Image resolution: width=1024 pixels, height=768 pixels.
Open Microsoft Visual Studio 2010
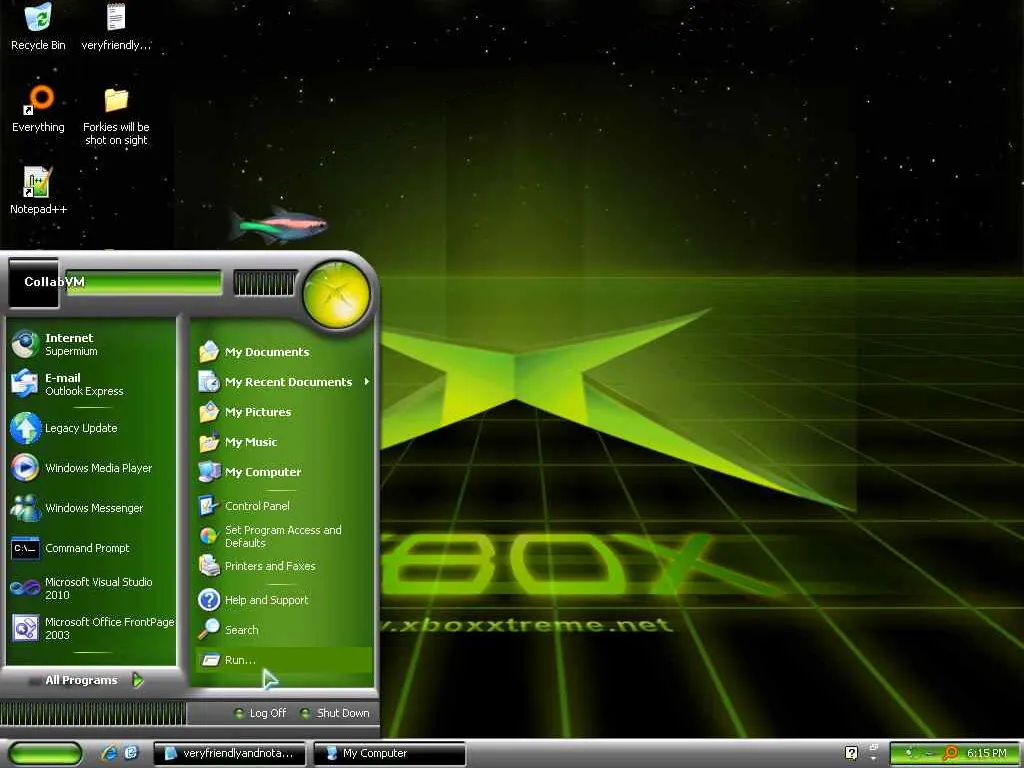point(91,588)
